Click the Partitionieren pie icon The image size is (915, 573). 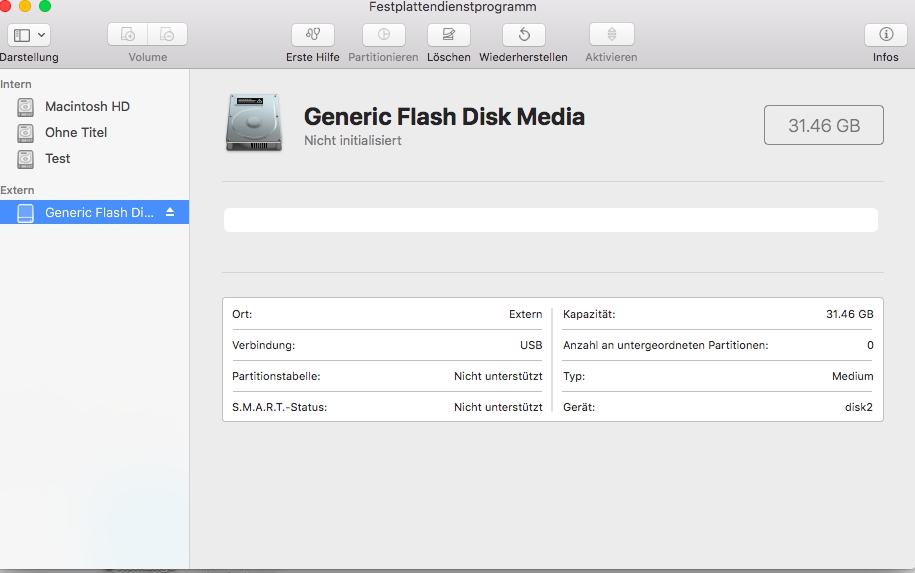383,34
